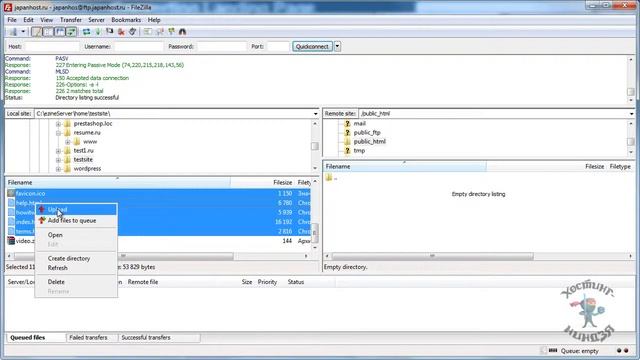This screenshot has height=360, width=640.
Task: Open the Site Manager icon
Action: coord(13,32)
